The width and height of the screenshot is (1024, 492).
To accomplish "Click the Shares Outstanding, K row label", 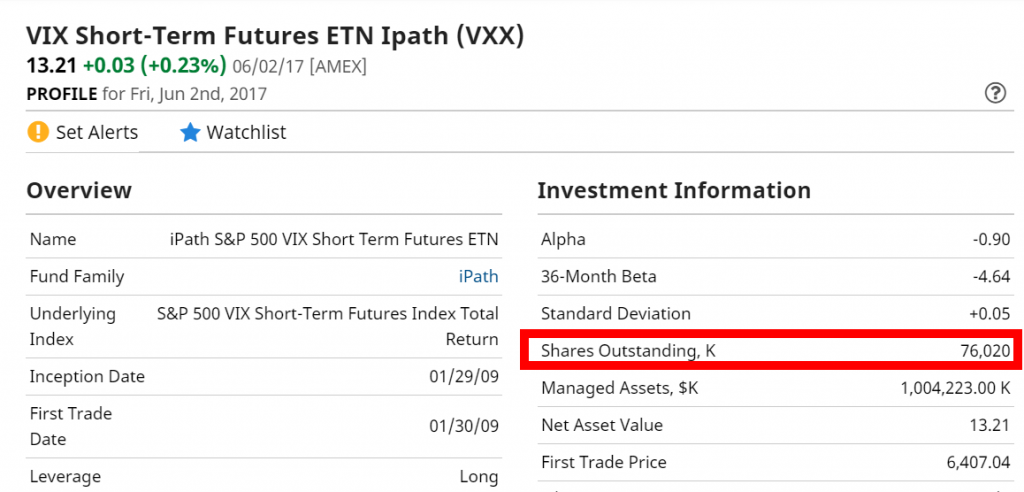I will coord(628,351).
